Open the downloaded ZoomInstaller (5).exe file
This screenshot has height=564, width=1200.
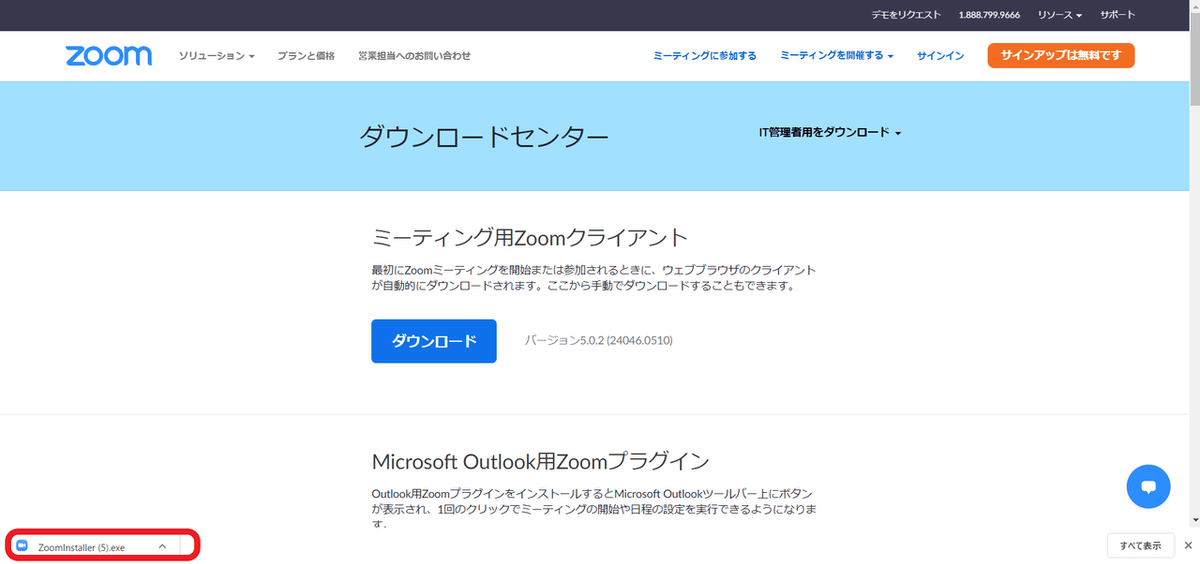pyautogui.click(x=81, y=547)
